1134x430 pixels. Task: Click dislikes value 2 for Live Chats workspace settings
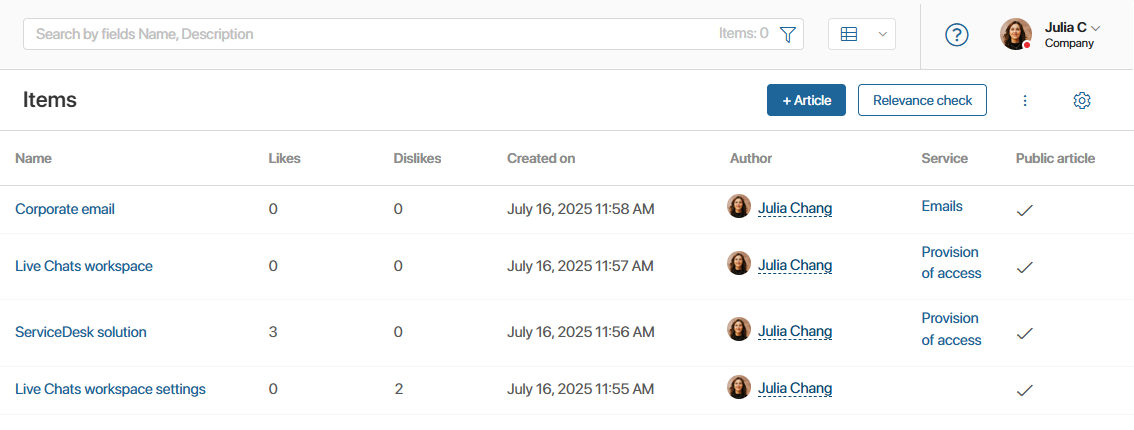coord(398,389)
